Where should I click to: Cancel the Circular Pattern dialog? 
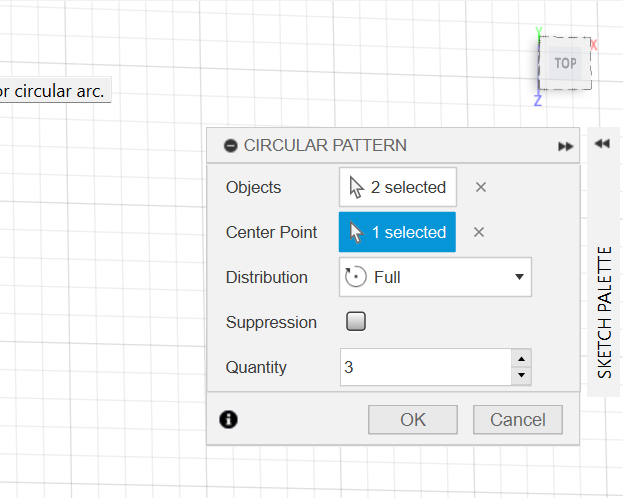point(517,419)
